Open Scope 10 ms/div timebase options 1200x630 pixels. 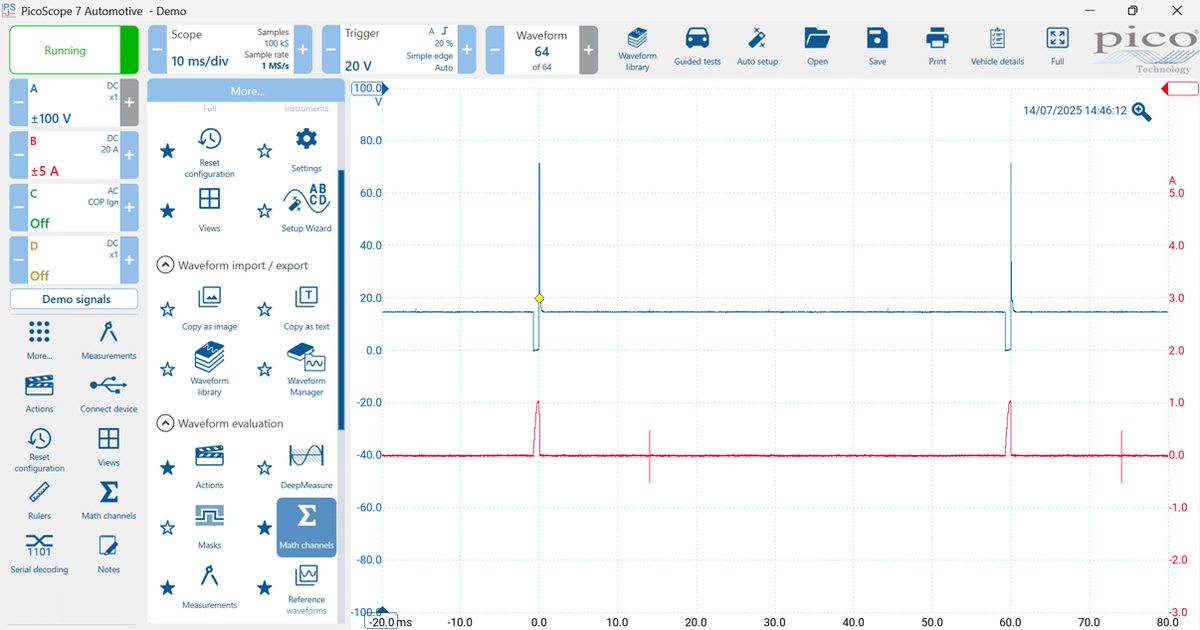230,49
